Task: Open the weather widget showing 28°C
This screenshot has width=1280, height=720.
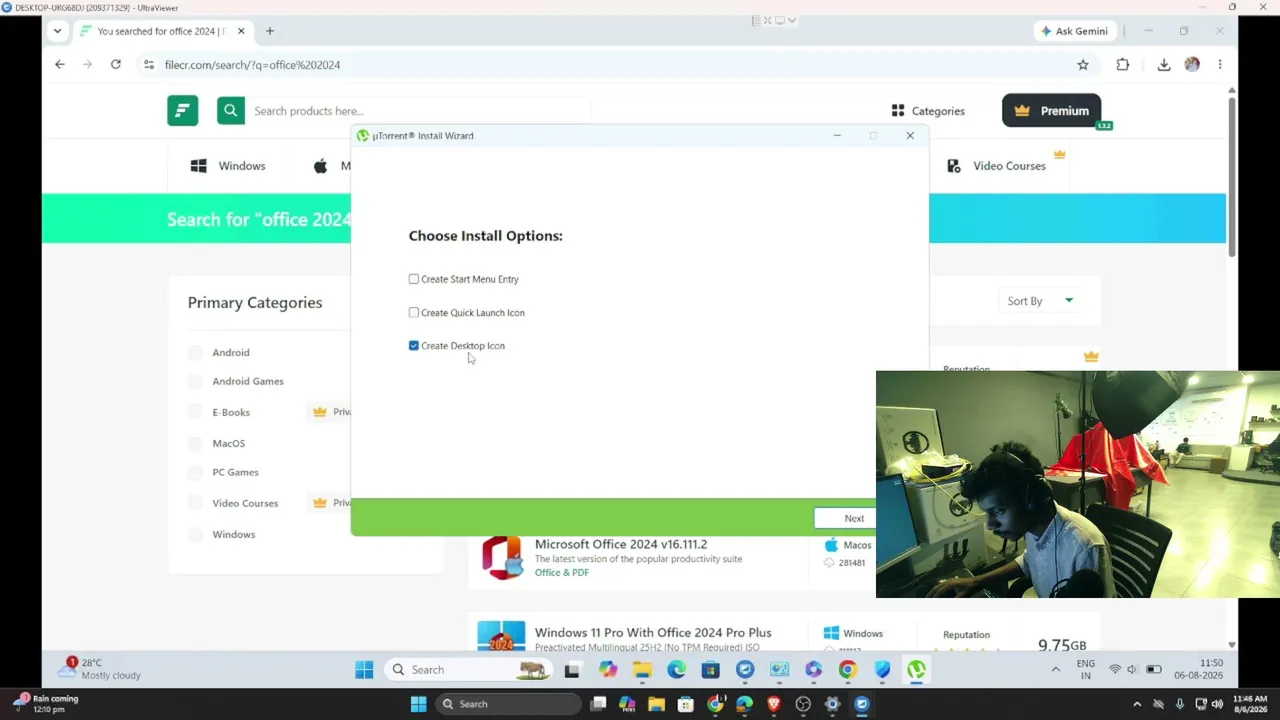Action: (98, 669)
